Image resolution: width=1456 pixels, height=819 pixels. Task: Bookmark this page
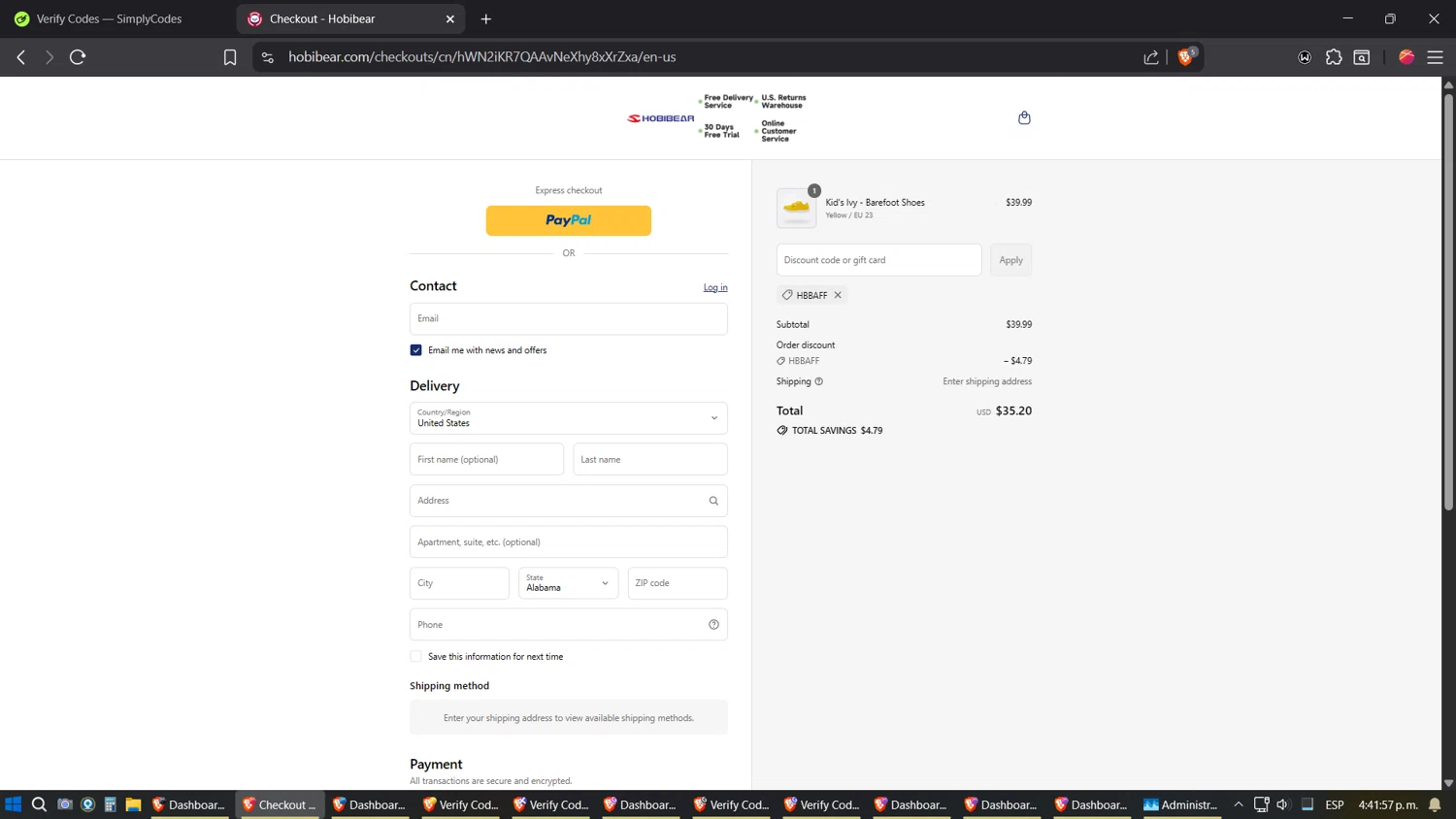pos(230,57)
